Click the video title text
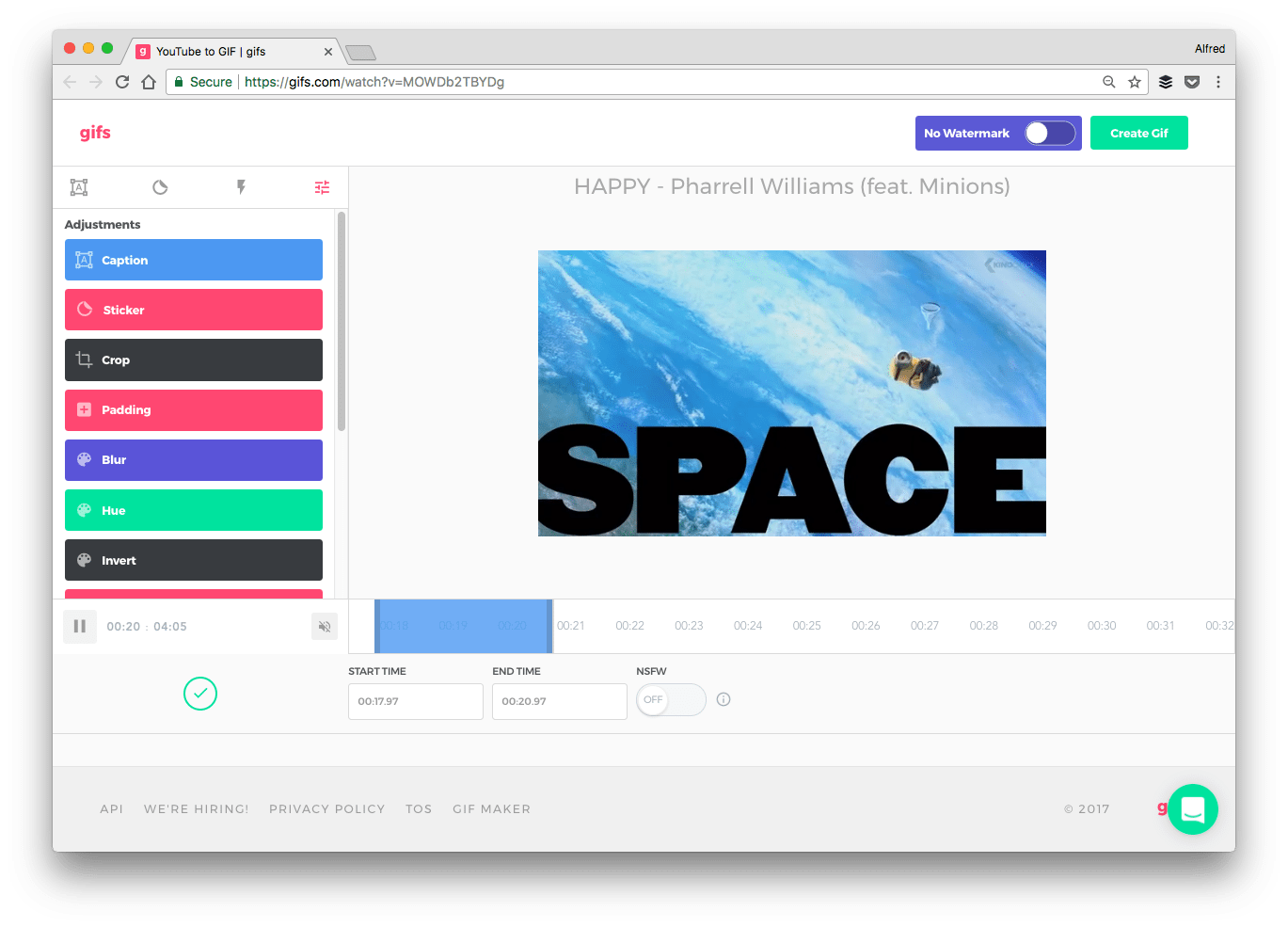This screenshot has height=927, width=1288. pyautogui.click(x=792, y=186)
